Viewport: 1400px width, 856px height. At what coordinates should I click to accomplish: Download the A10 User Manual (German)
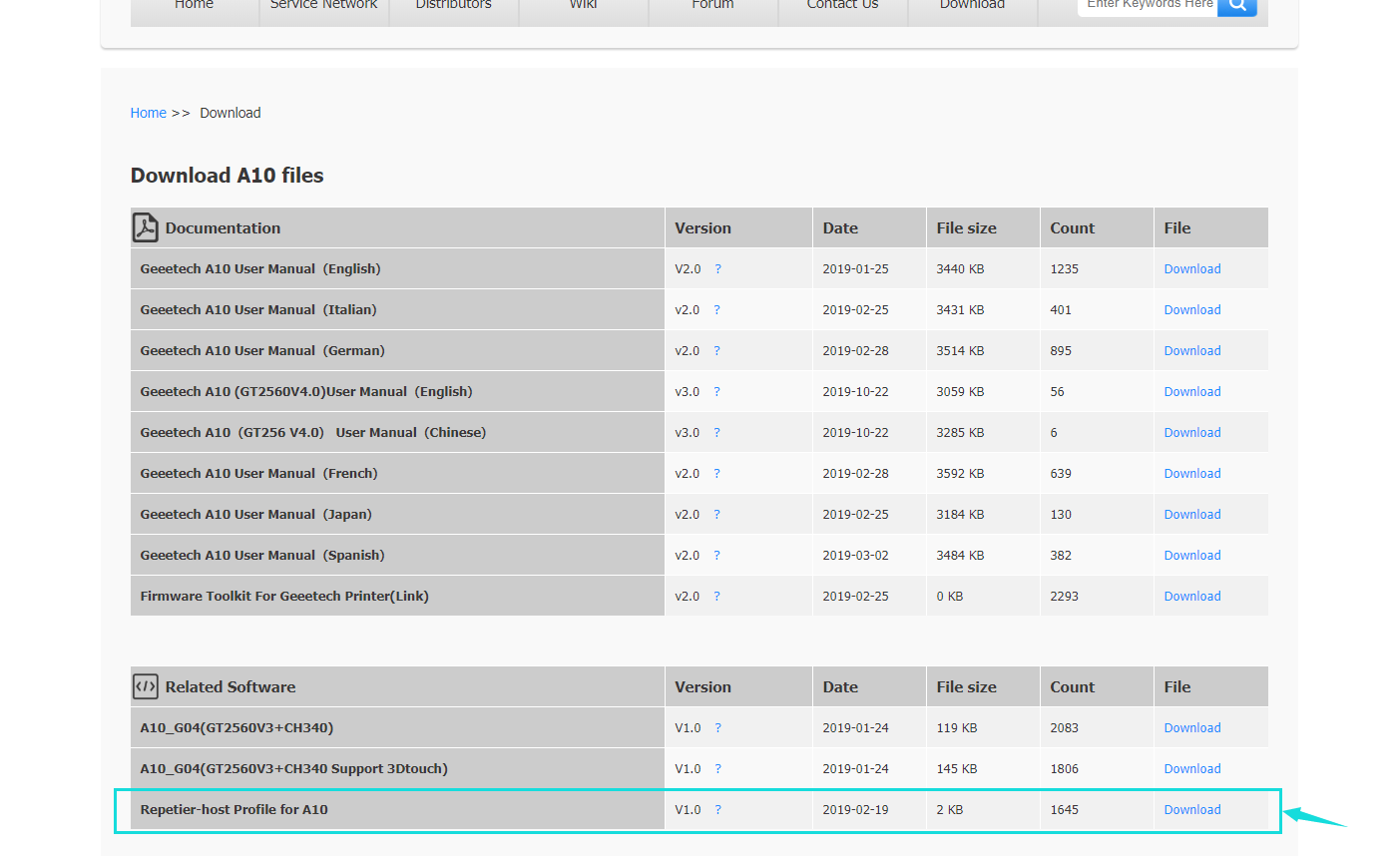pos(1192,351)
